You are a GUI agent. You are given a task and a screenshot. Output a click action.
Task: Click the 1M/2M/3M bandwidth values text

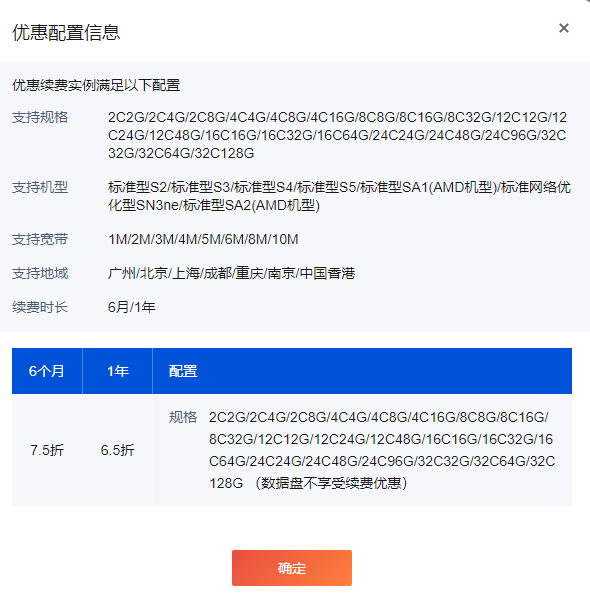point(203,240)
